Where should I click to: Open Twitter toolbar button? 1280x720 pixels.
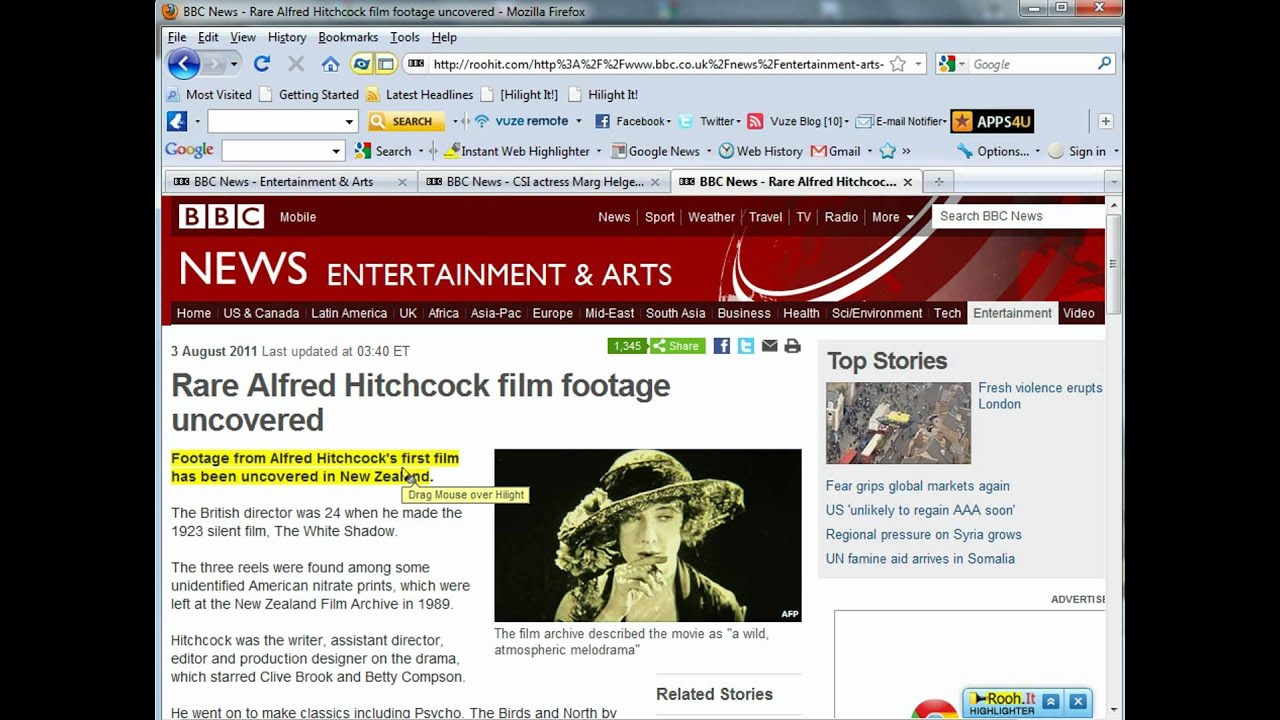click(x=708, y=121)
